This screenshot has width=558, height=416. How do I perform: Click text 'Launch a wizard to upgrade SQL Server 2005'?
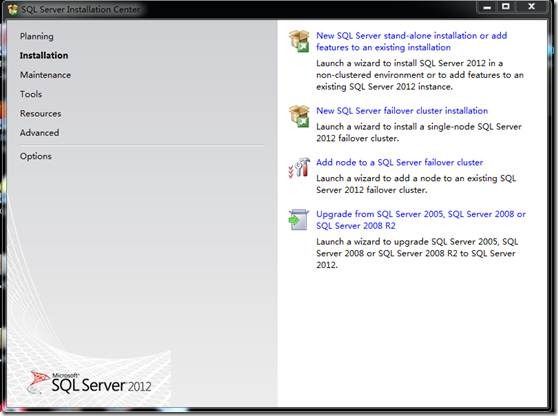coord(408,242)
